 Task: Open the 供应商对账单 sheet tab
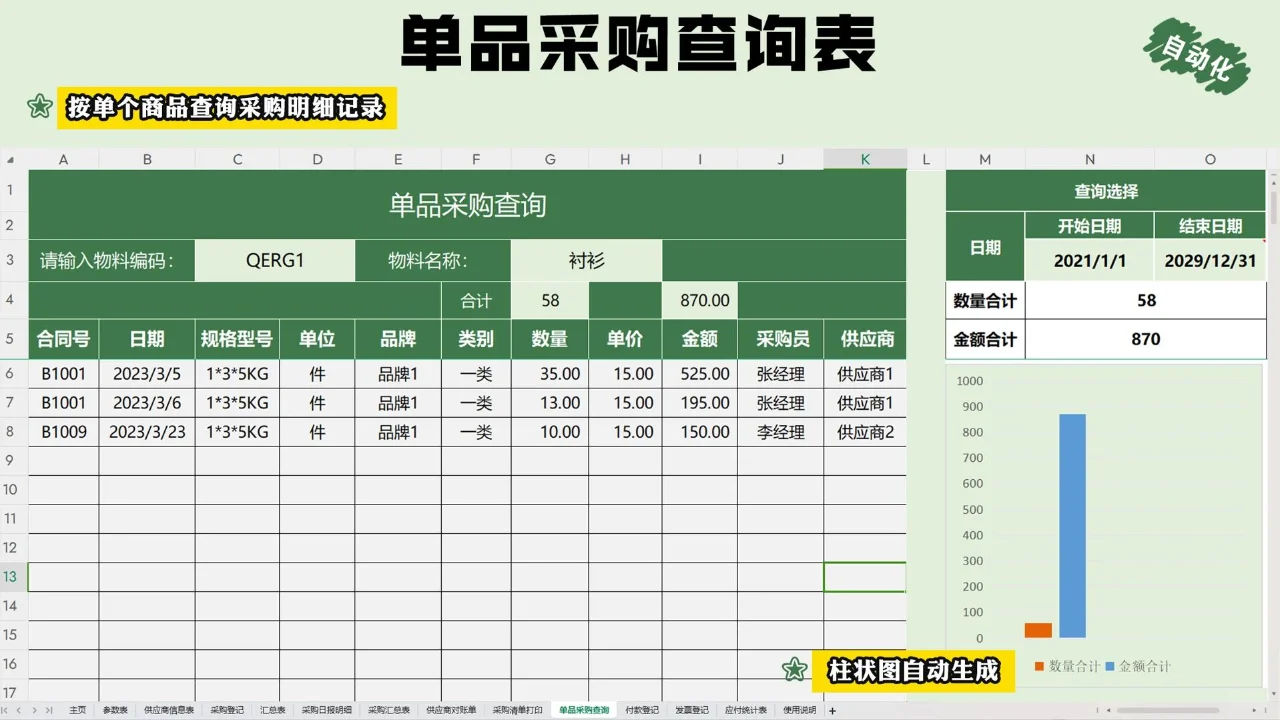[x=452, y=709]
